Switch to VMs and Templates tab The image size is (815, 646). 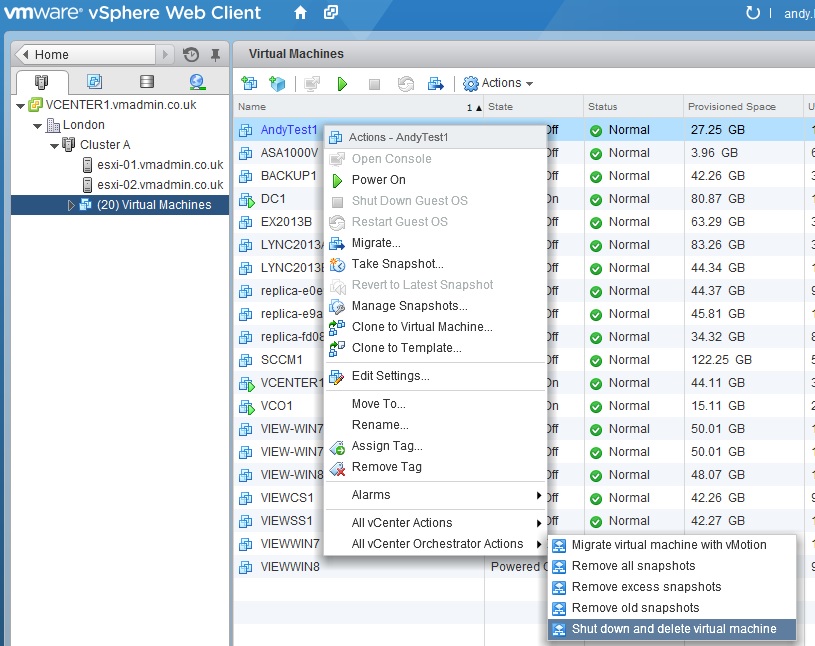[95, 81]
